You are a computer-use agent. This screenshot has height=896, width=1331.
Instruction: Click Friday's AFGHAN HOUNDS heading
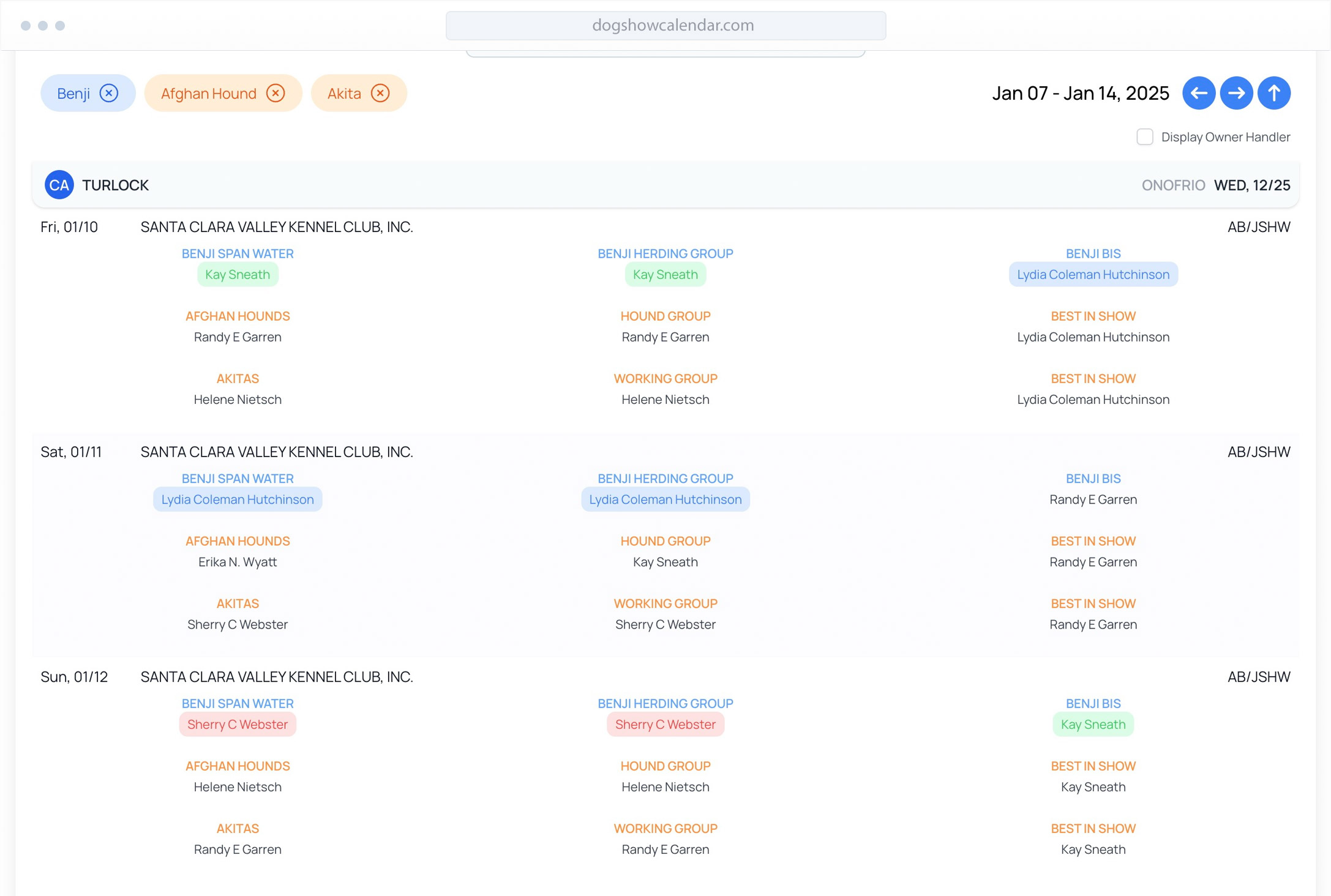(238, 316)
